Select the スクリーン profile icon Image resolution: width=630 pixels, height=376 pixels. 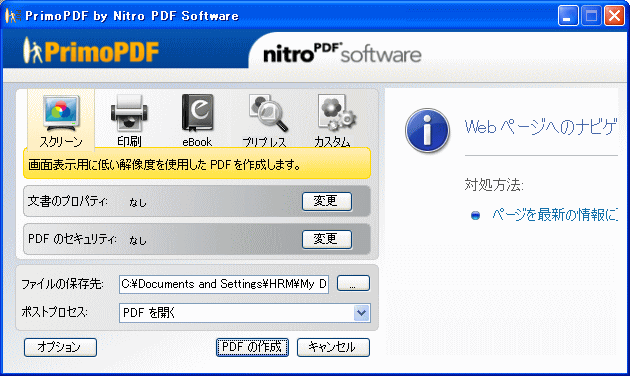pos(61,114)
